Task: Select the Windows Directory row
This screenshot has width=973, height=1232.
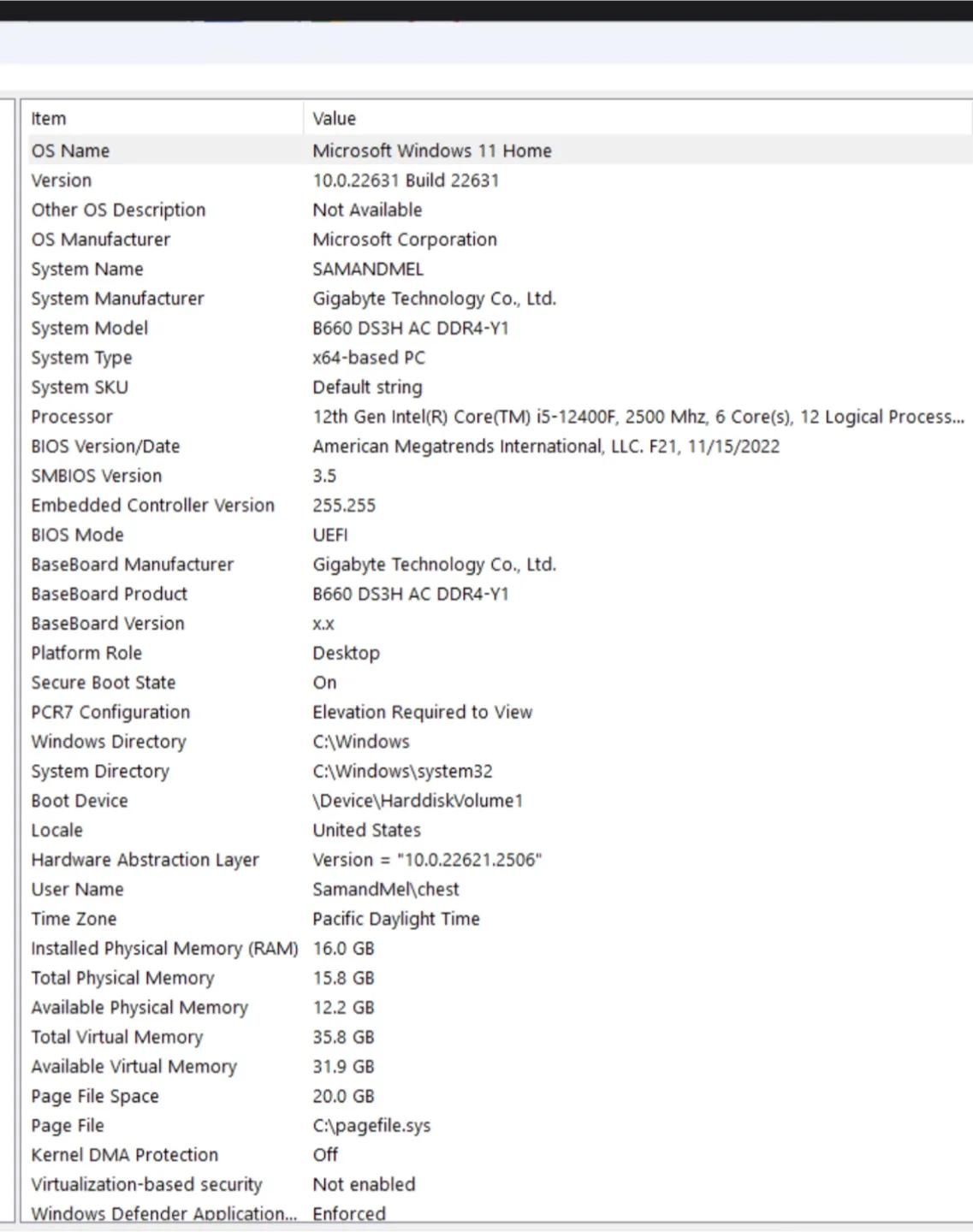Action: tap(109, 742)
